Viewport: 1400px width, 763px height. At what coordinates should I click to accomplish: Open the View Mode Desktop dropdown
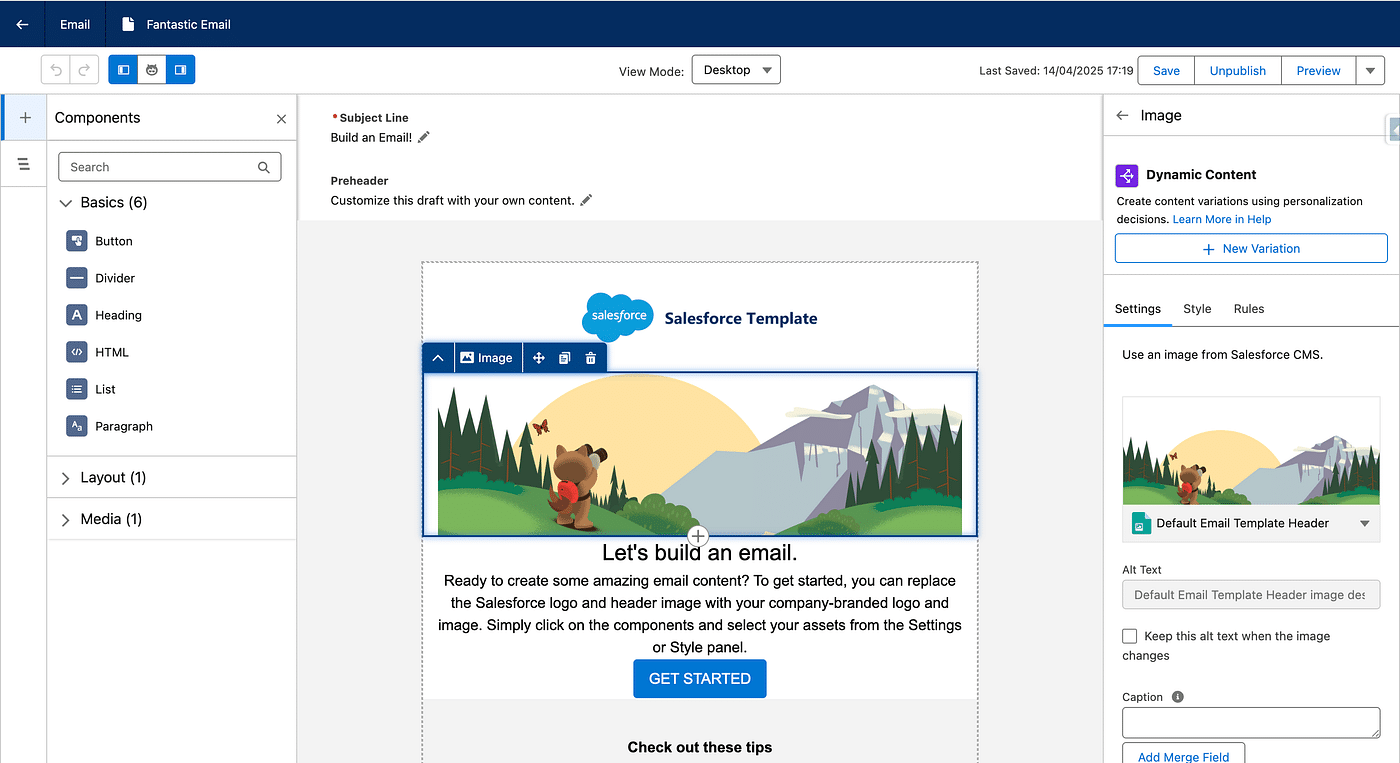[x=735, y=70]
